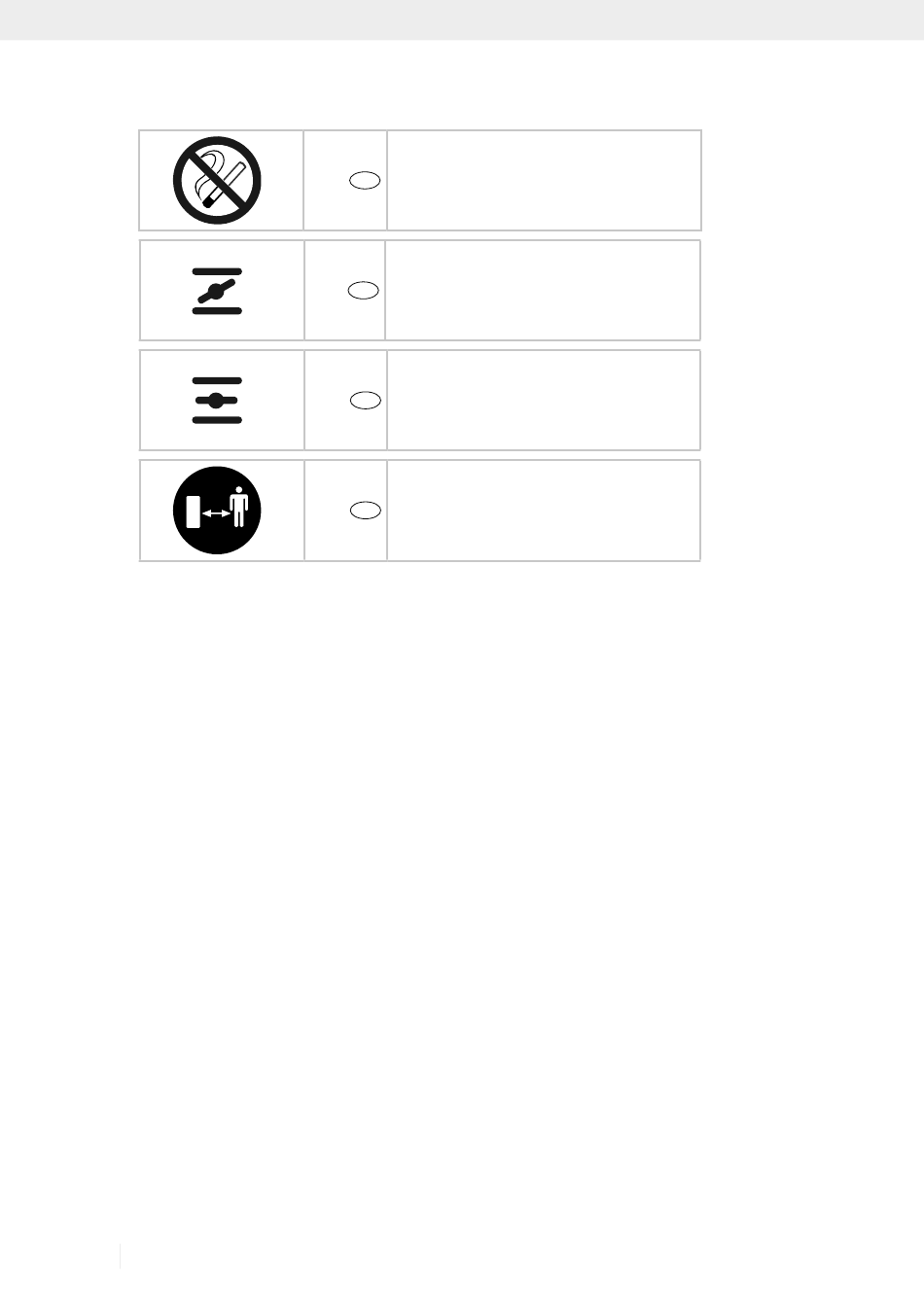Select the oval marker beside no smoking symbol
Viewport: 924px width, 1307px height.
point(365,181)
